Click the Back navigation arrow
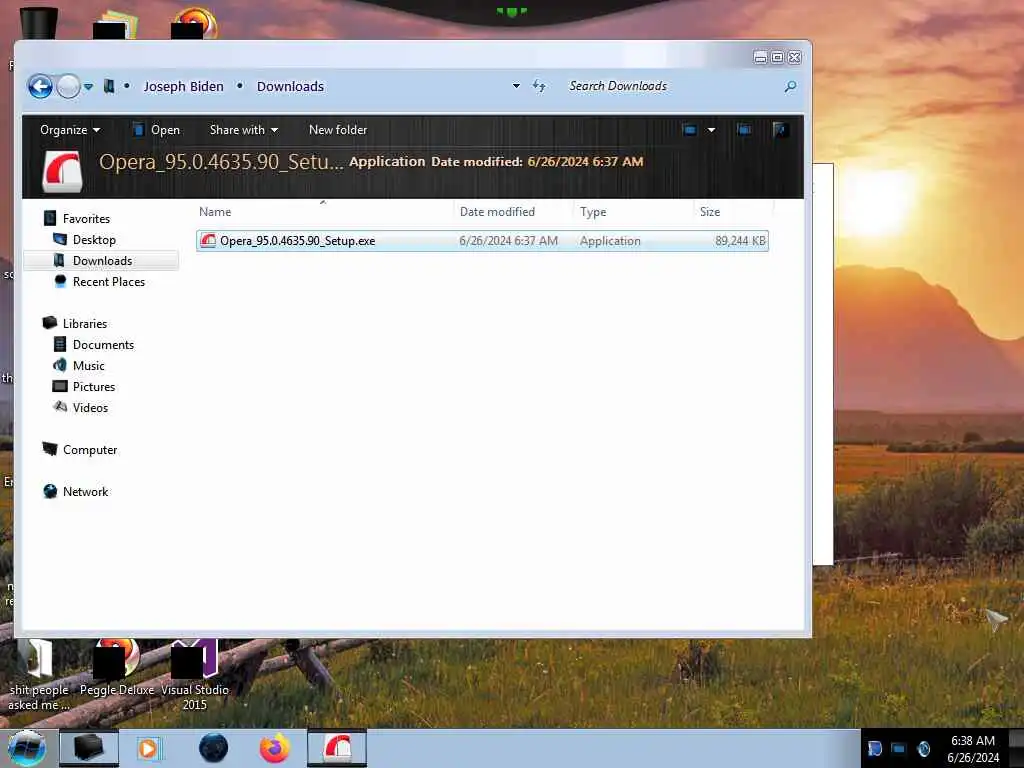Viewport: 1024px width, 768px height. point(40,86)
